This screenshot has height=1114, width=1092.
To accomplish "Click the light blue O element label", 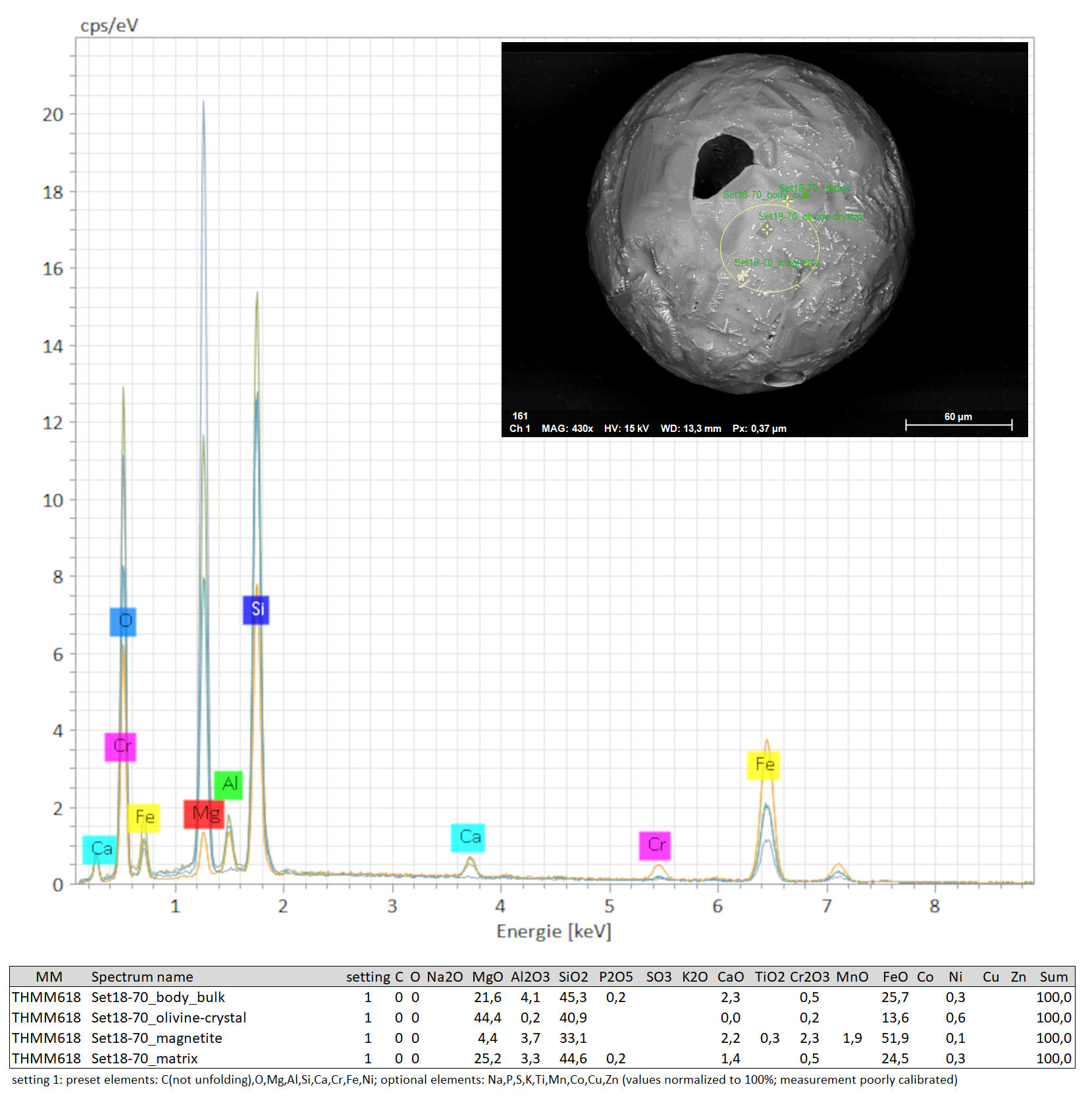I will coord(123,622).
